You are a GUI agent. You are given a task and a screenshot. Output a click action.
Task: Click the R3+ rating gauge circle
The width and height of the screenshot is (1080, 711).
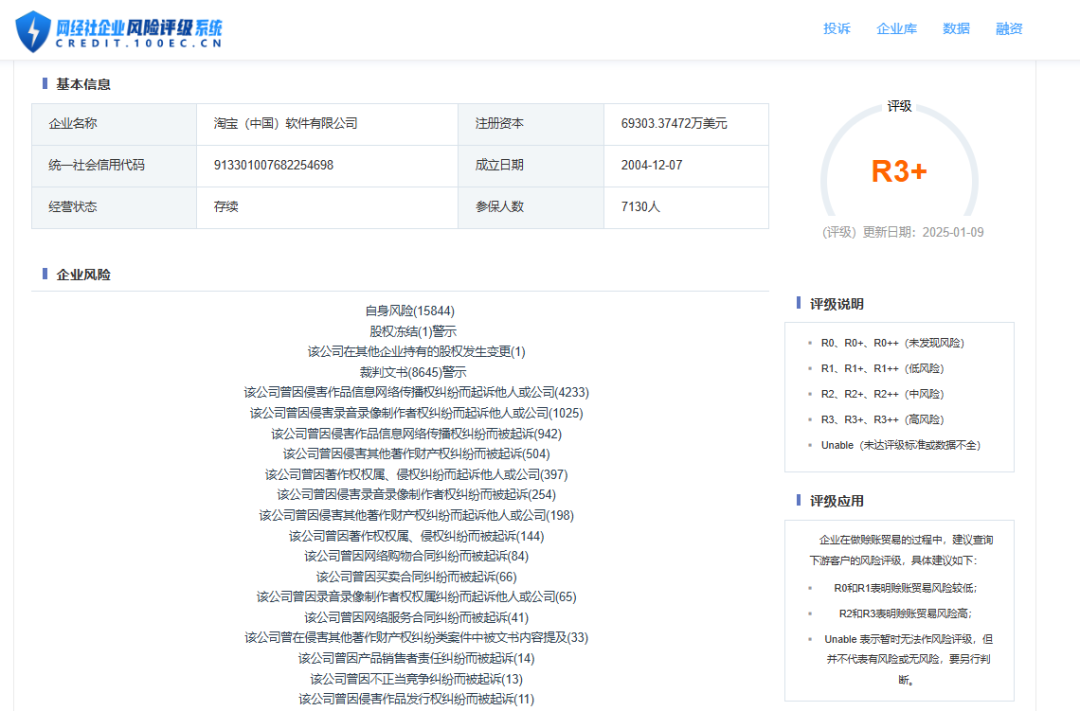point(898,172)
